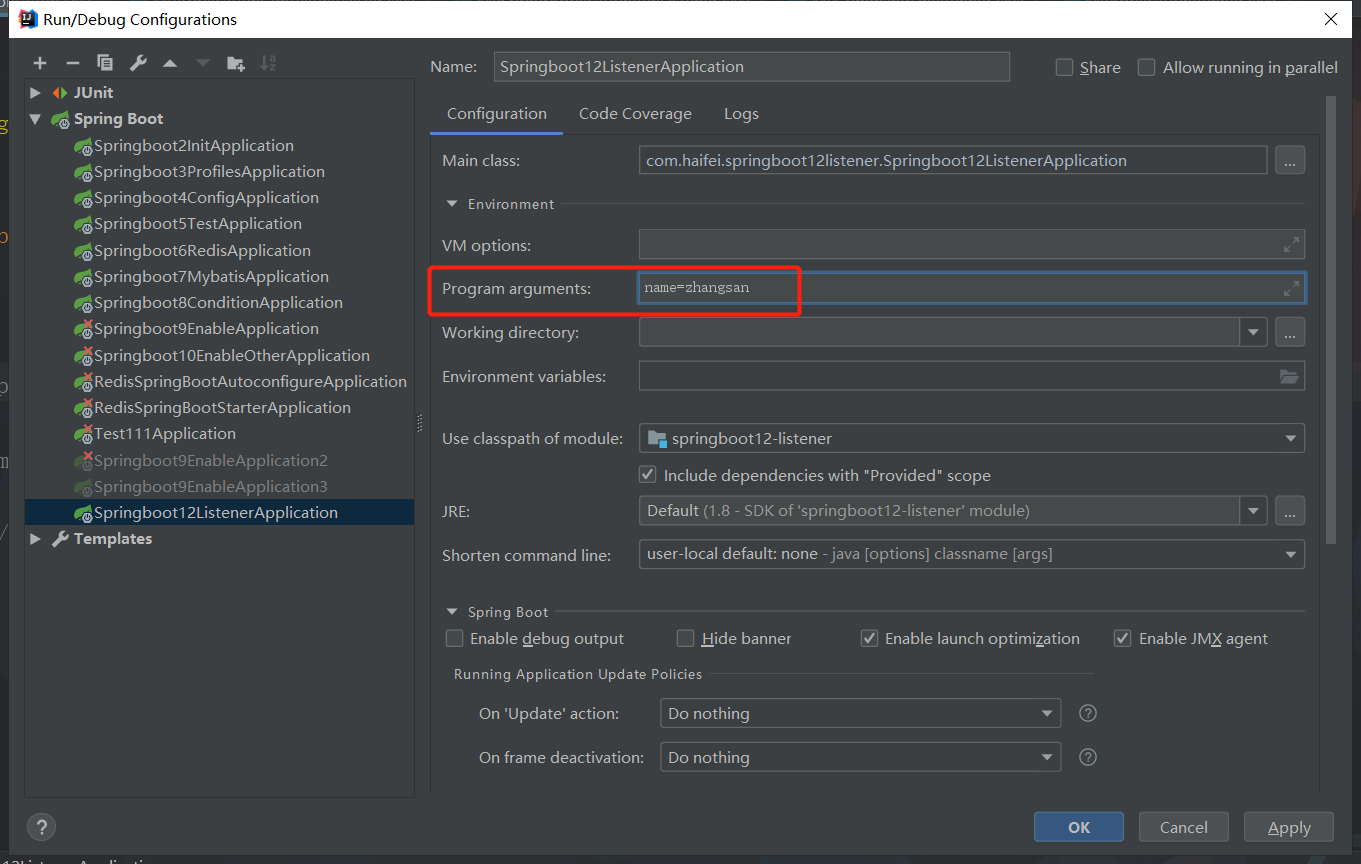Click the VM options field
Image resolution: width=1361 pixels, height=864 pixels.
972,245
